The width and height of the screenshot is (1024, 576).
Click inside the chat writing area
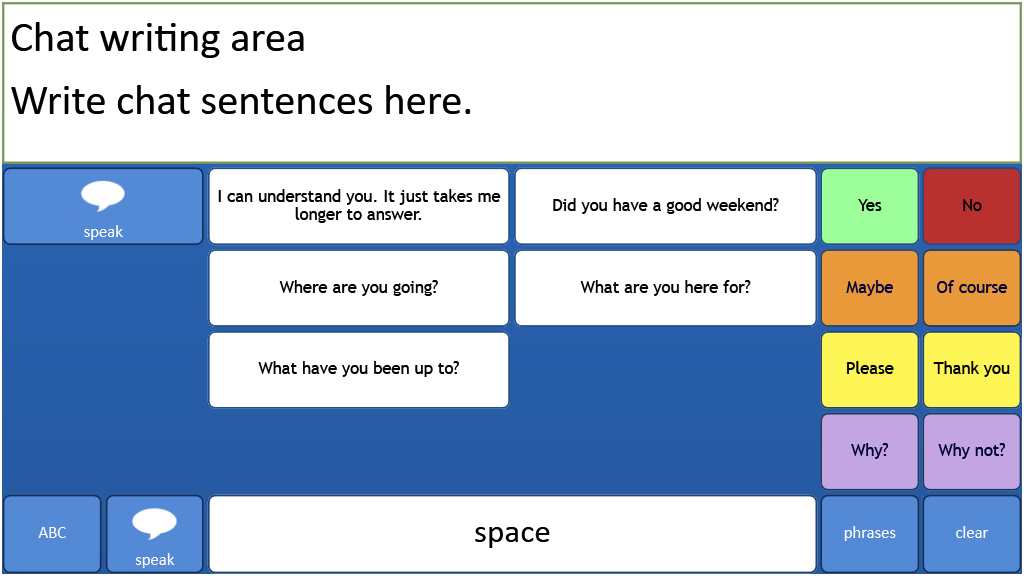click(512, 82)
